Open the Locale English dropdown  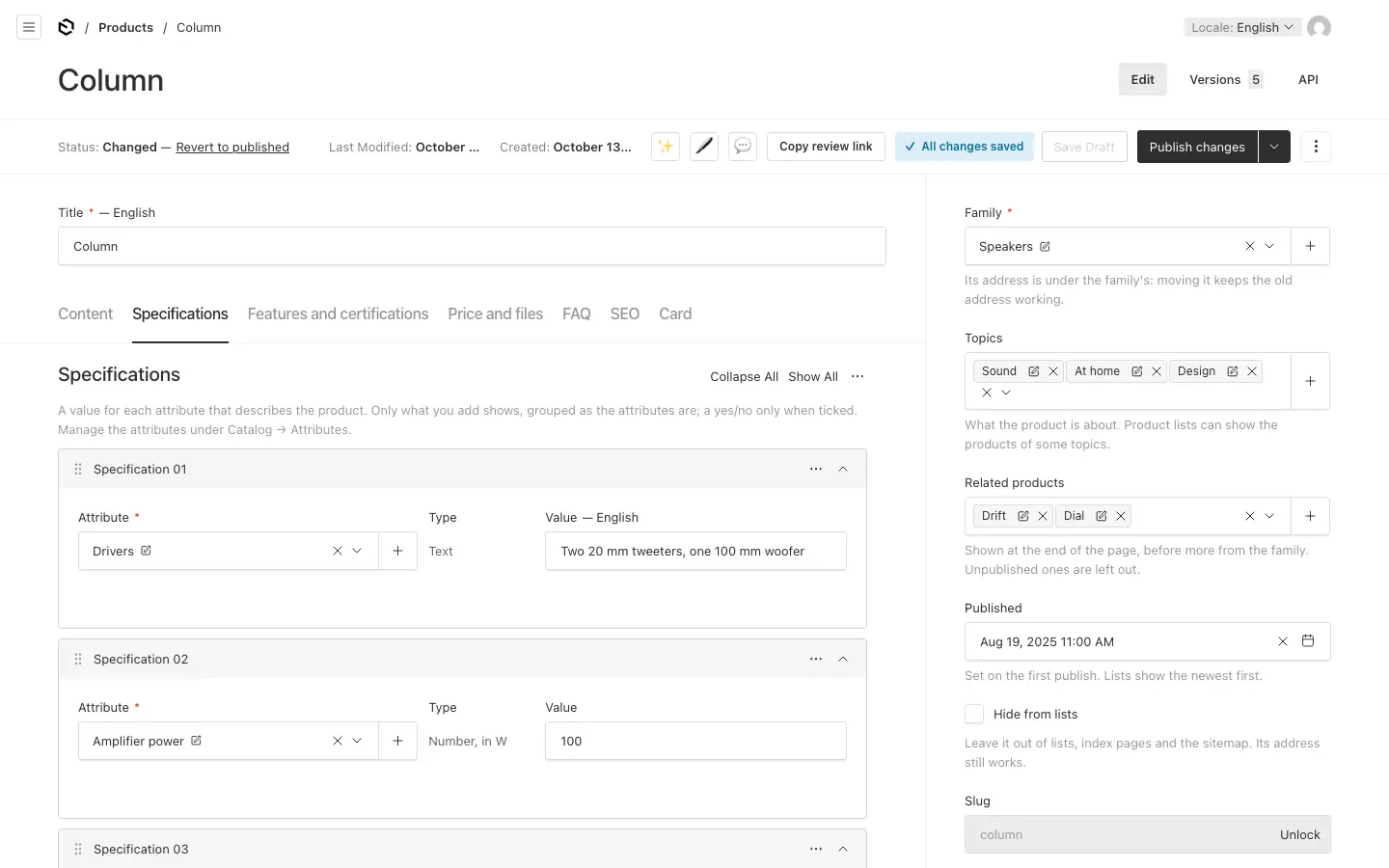pos(1242,27)
